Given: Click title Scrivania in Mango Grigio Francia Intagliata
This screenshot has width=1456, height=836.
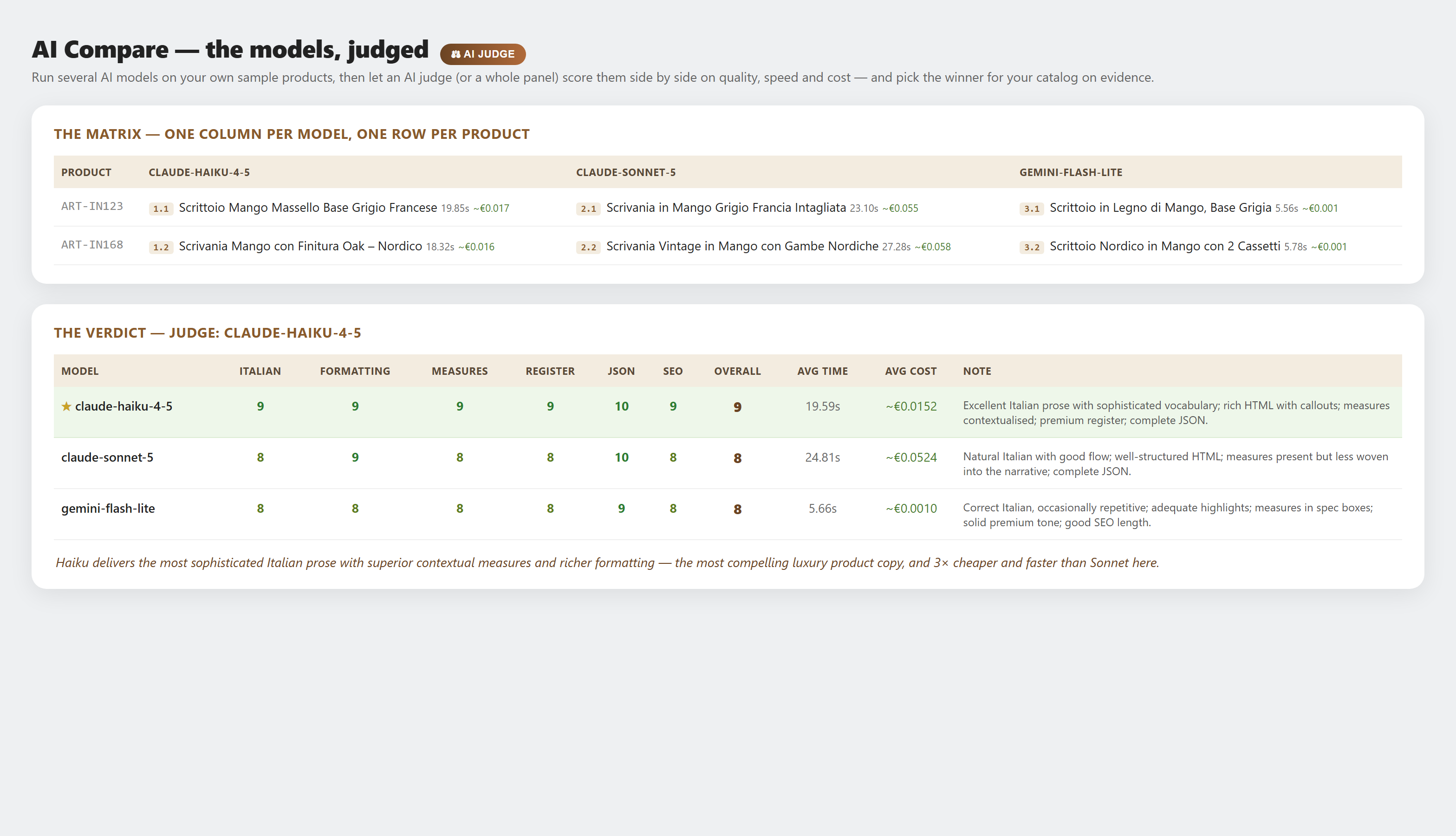Looking at the screenshot, I should [x=726, y=207].
